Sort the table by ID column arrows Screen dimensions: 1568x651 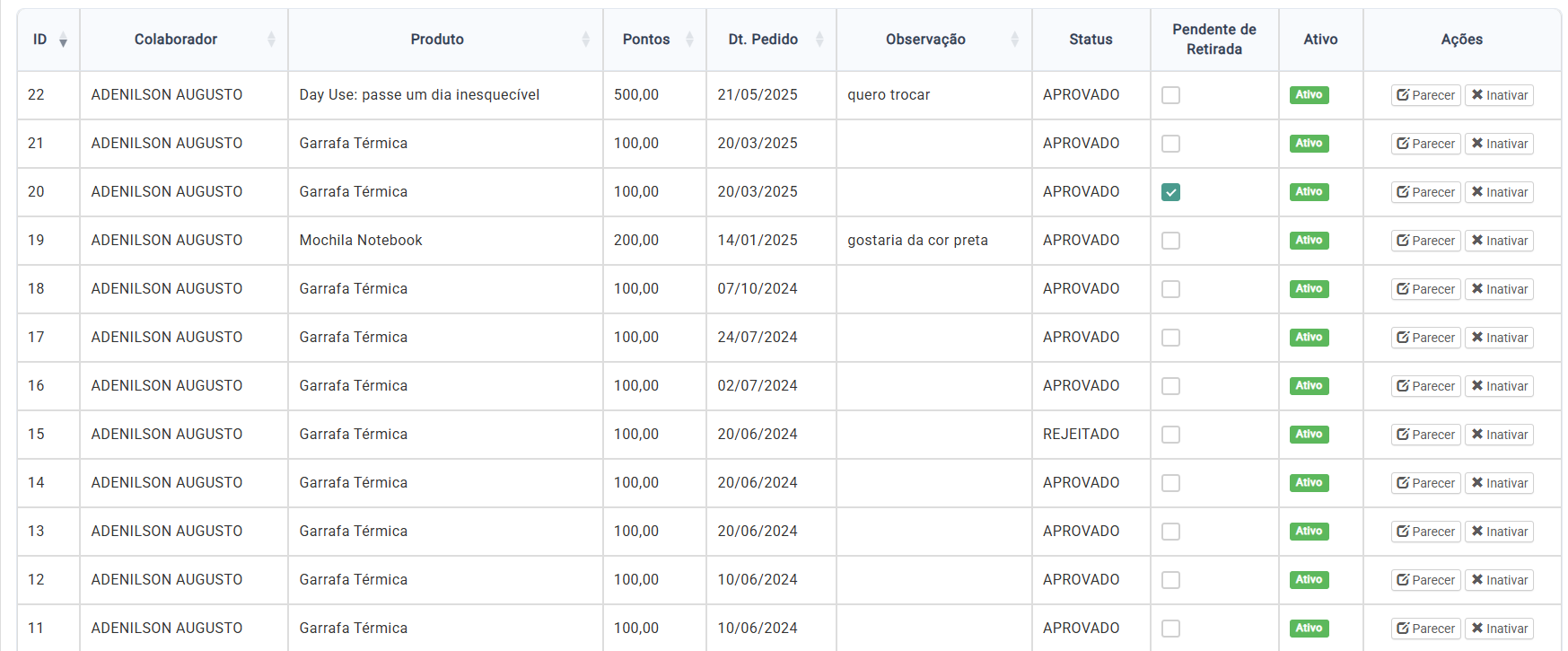63,40
